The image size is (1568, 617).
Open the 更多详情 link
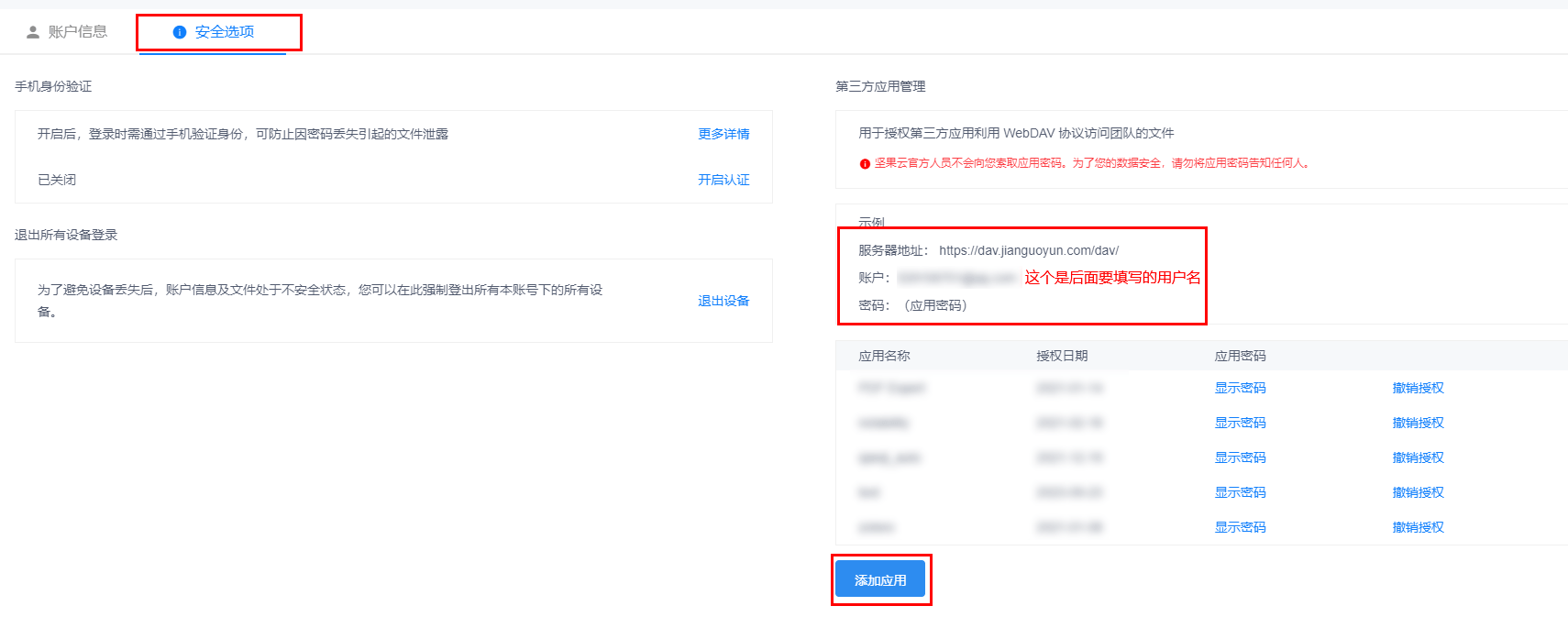tap(723, 134)
